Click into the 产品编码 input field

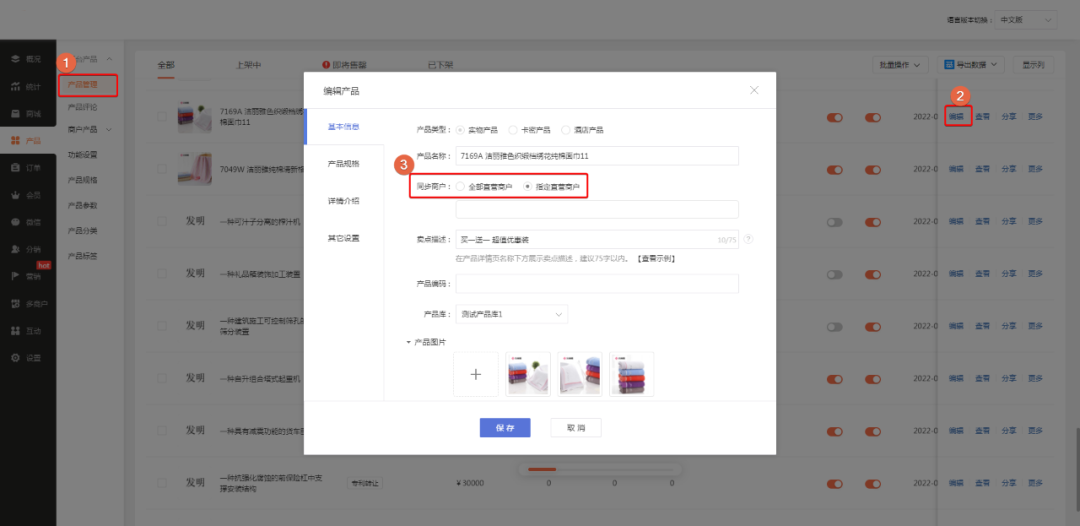597,284
